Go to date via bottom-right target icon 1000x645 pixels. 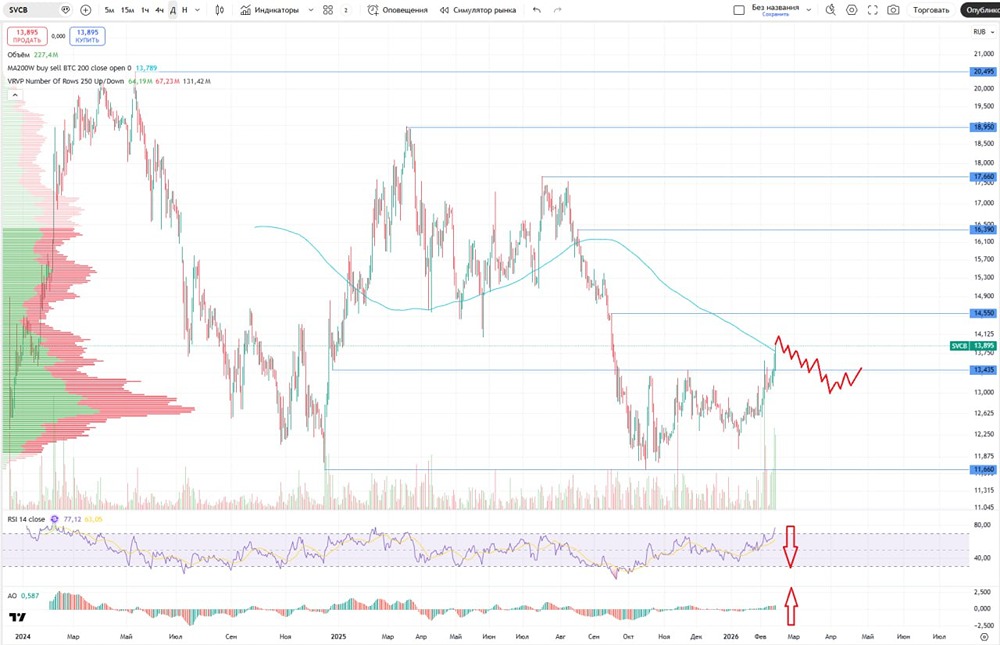[984, 637]
